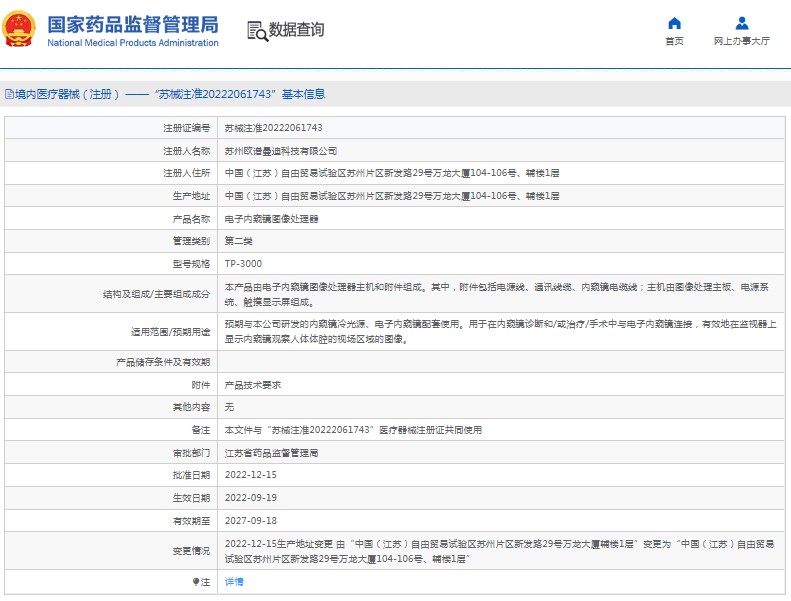791x601 pixels.
Task: Click the 境内医疗器械（注册）breadcrumb heading text
Action: click(x=66, y=94)
